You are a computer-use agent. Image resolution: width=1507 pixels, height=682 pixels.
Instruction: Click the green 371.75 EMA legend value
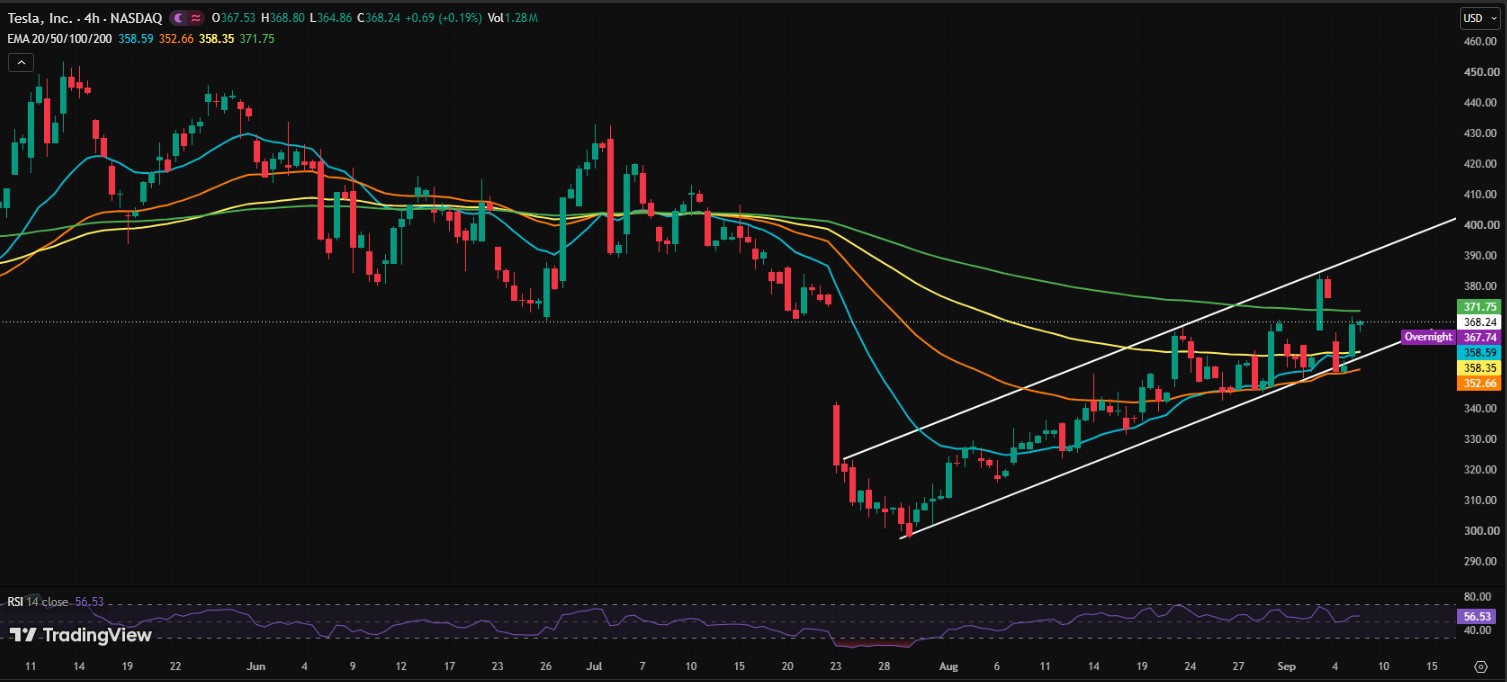point(257,38)
